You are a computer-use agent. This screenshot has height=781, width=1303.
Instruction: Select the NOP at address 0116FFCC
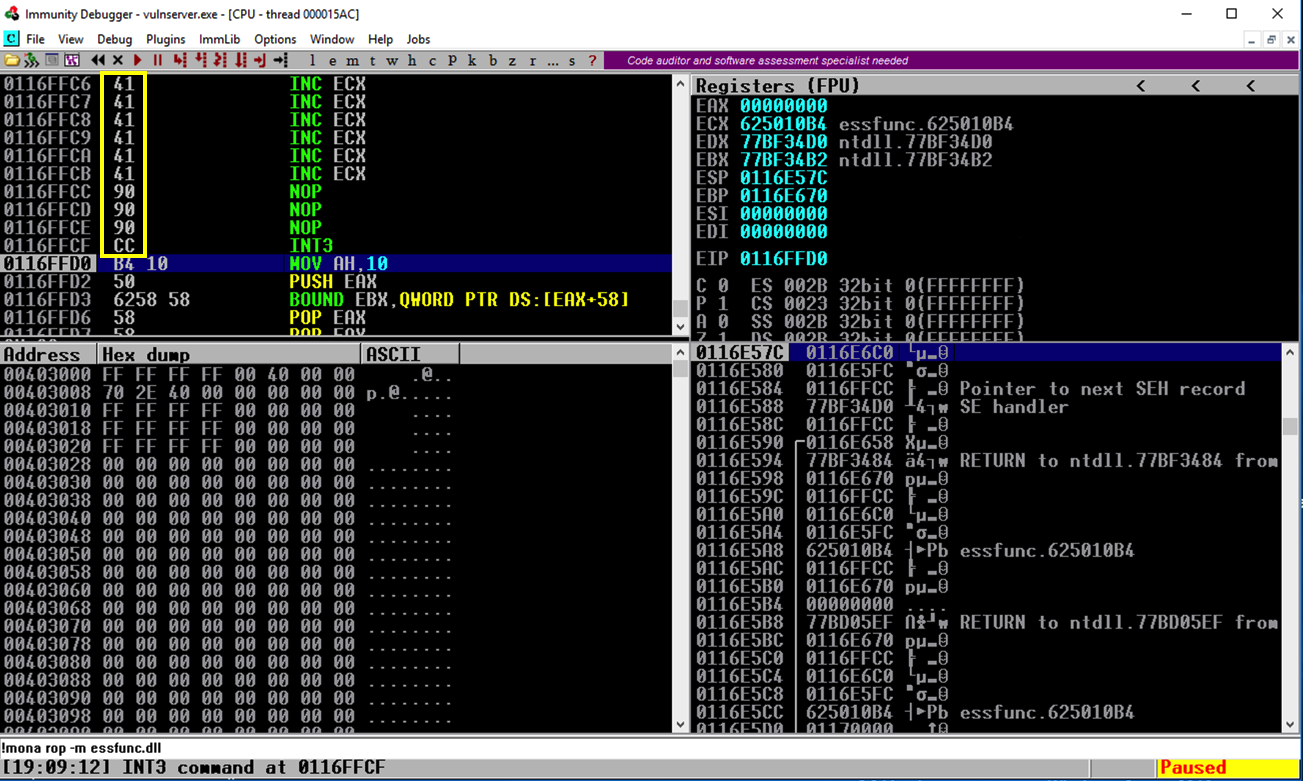pos(336,191)
